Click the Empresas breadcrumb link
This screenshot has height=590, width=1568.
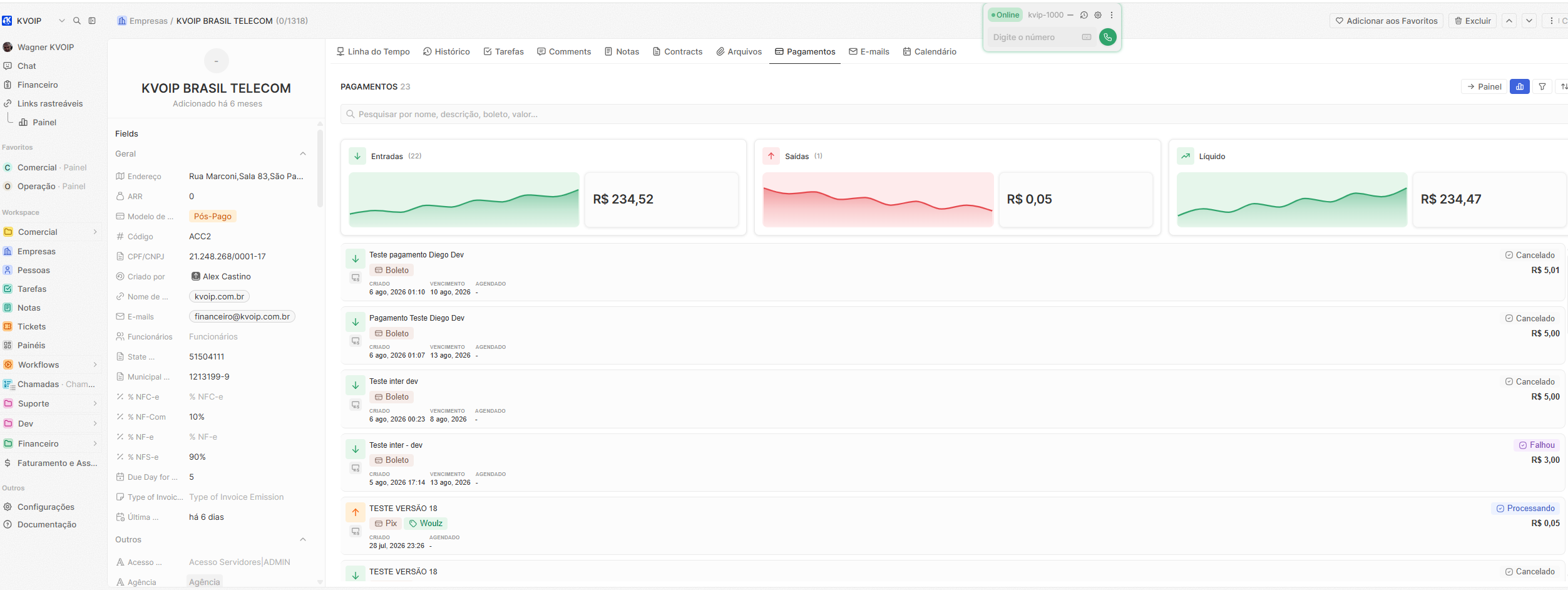point(148,21)
